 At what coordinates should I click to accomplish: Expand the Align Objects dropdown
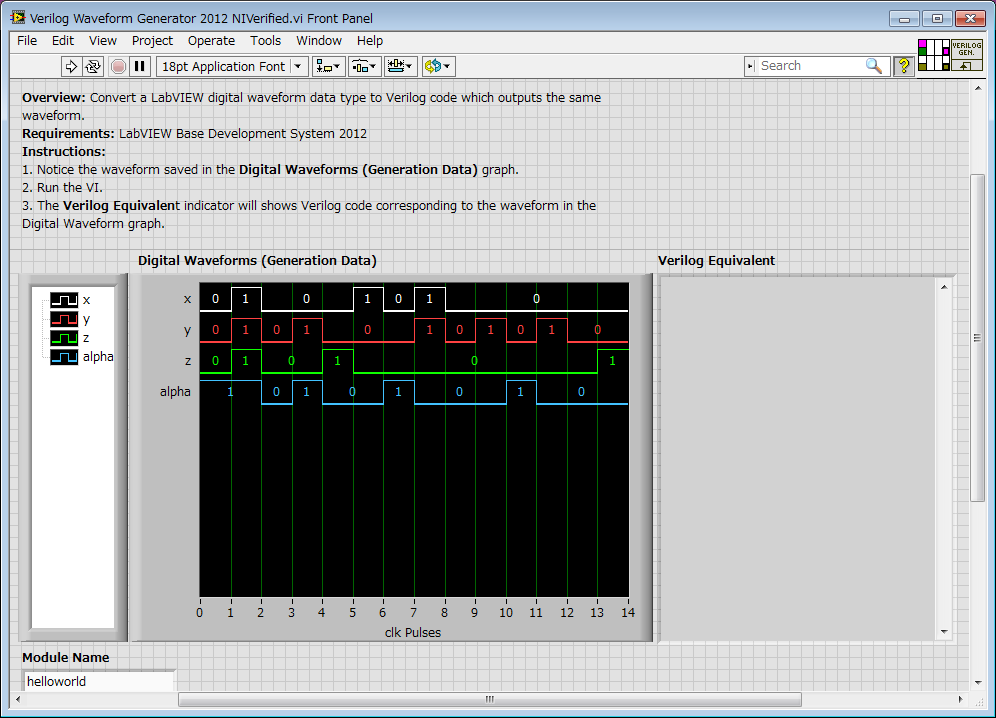[x=328, y=66]
